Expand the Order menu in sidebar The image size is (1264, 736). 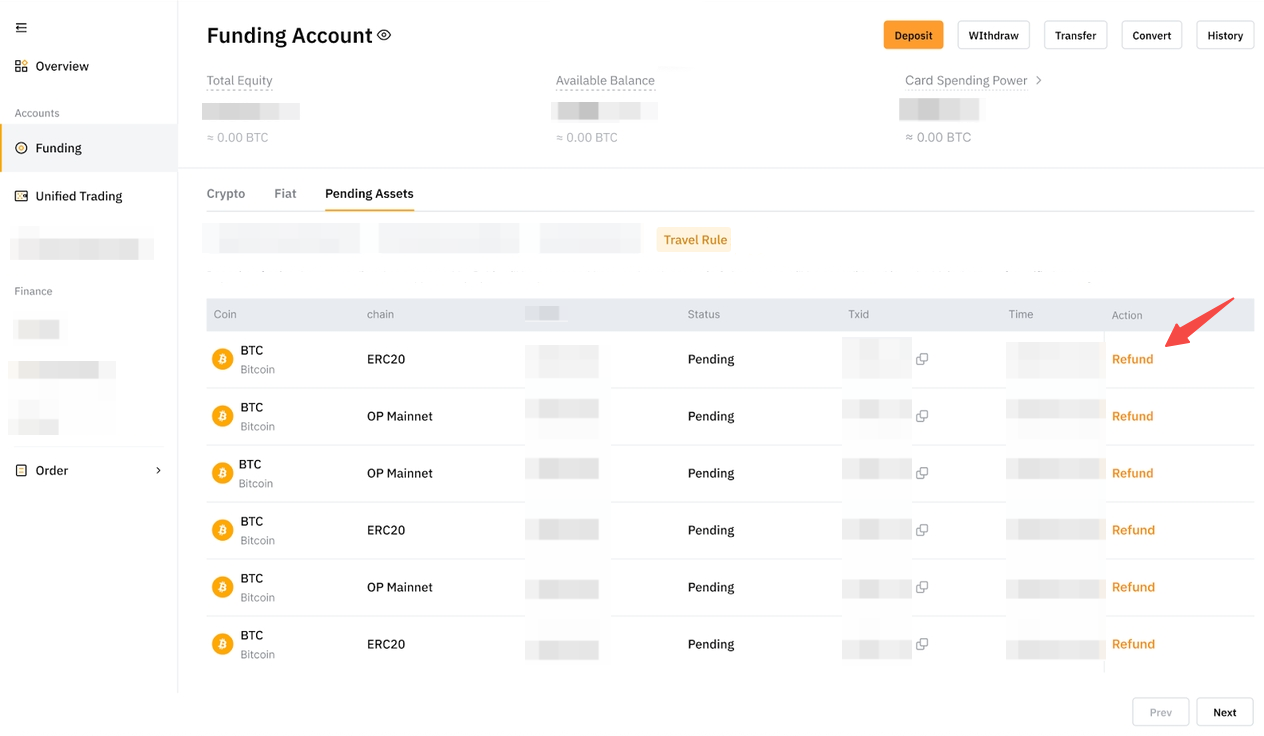[x=158, y=470]
